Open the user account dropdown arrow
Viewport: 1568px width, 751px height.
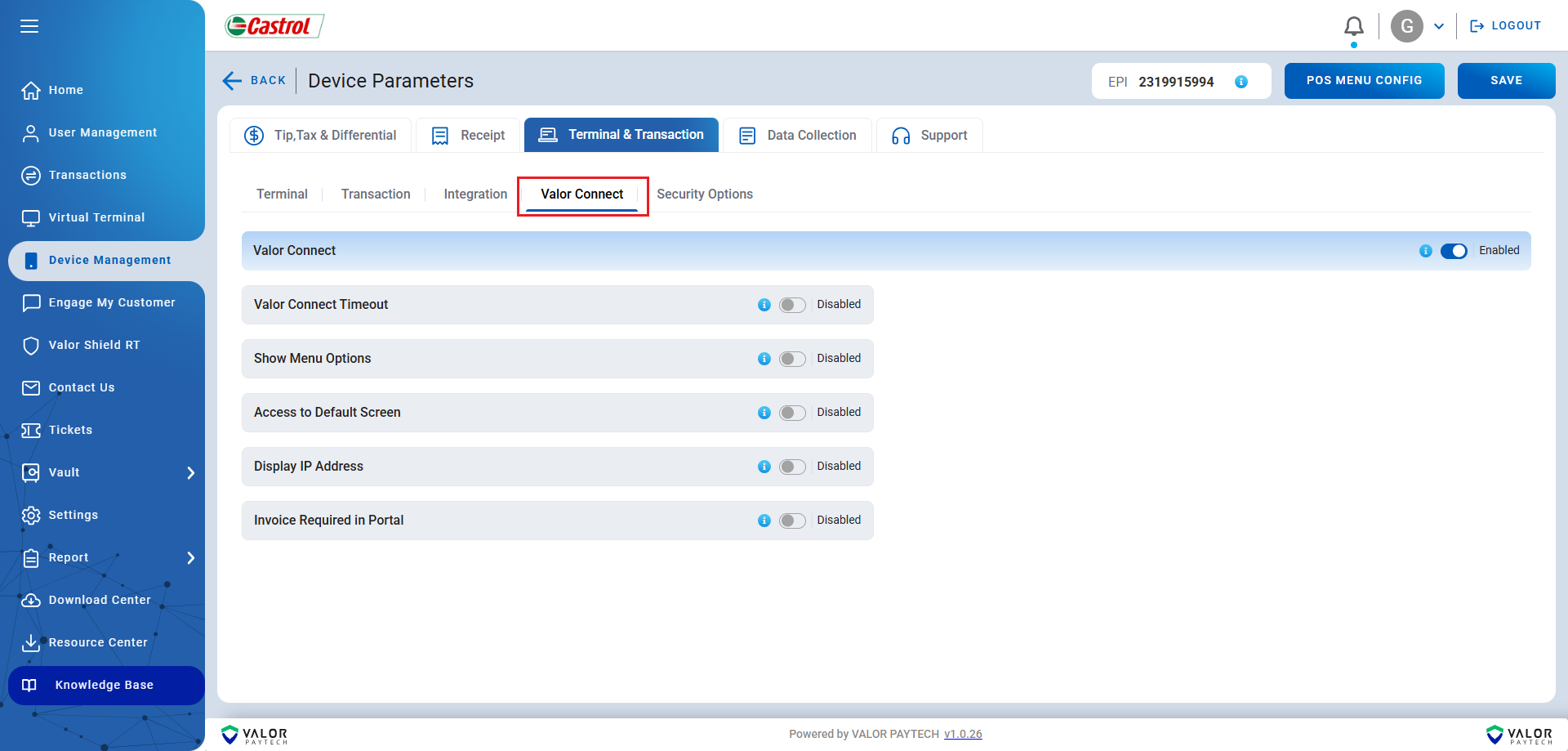[1439, 26]
